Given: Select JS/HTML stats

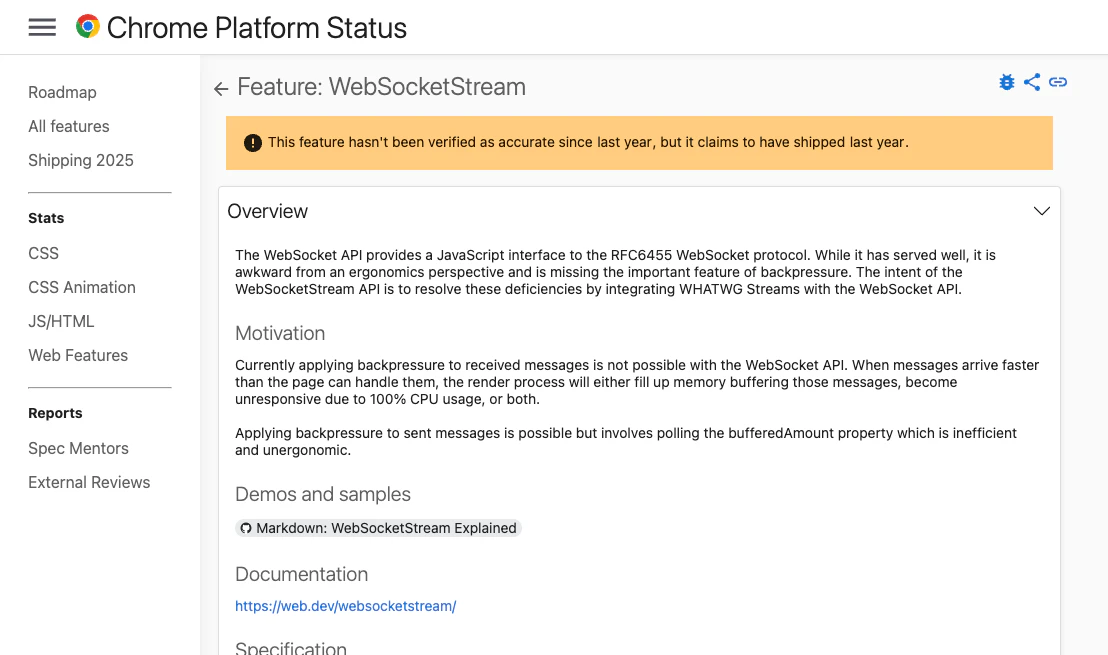Looking at the screenshot, I should point(61,321).
